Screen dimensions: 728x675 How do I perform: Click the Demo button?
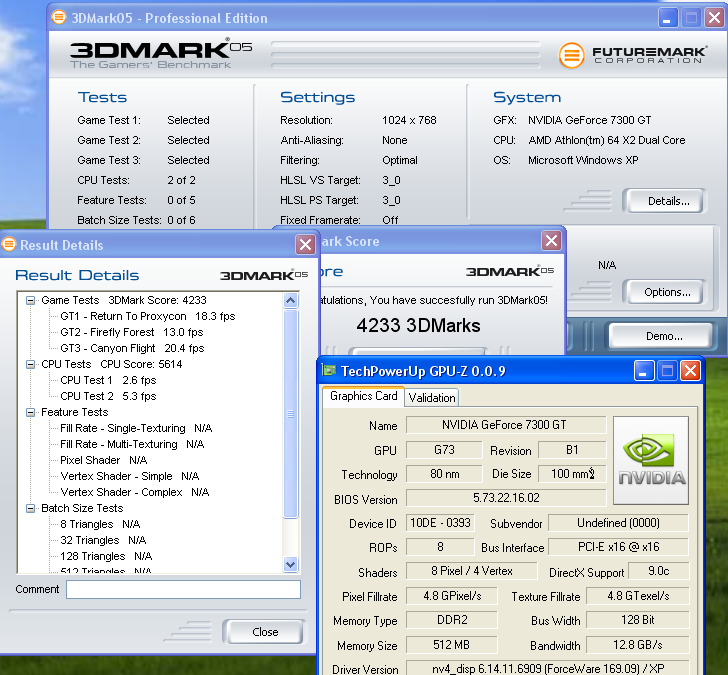661,336
